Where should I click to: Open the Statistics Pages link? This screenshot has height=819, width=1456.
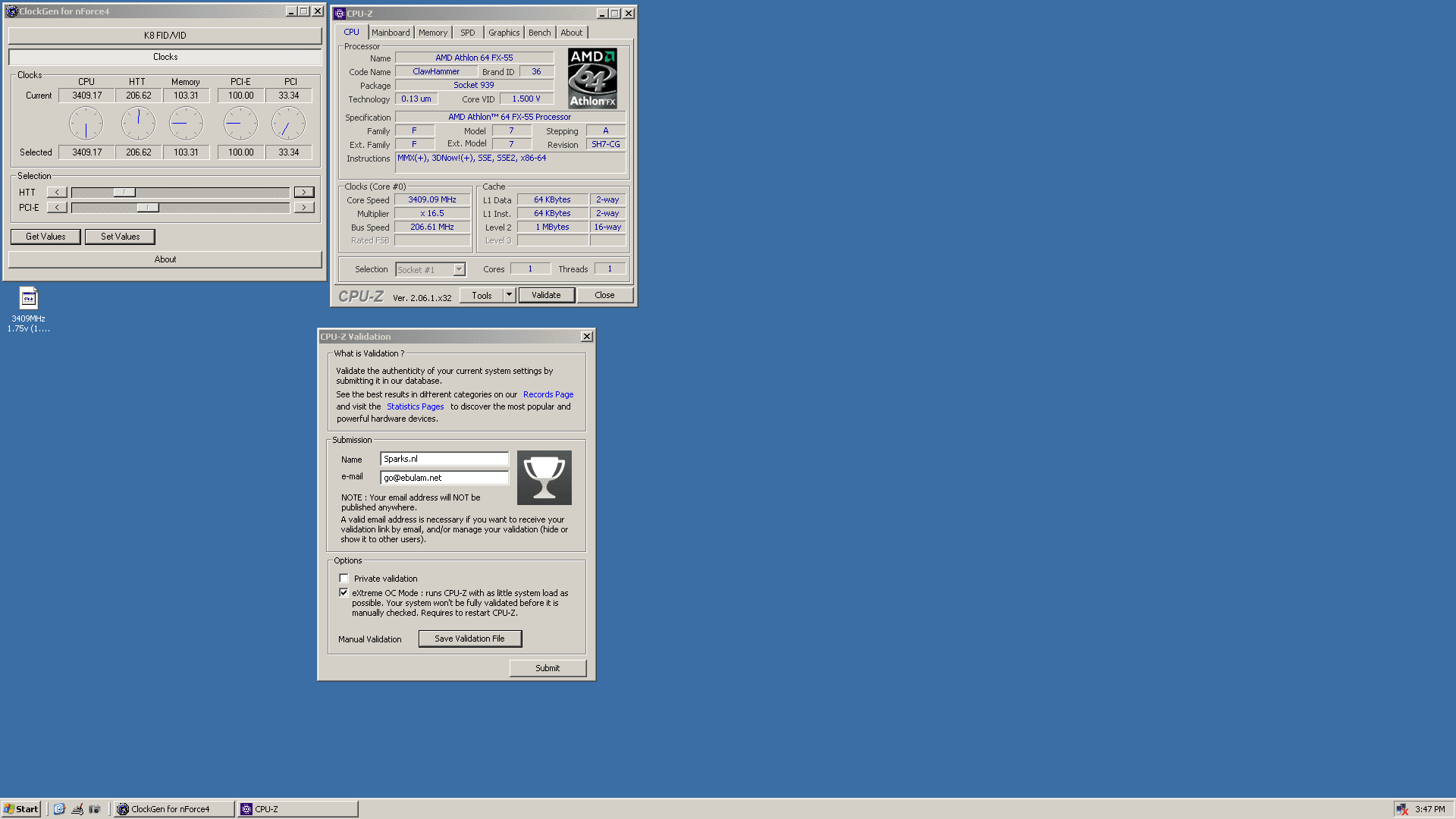pos(416,406)
